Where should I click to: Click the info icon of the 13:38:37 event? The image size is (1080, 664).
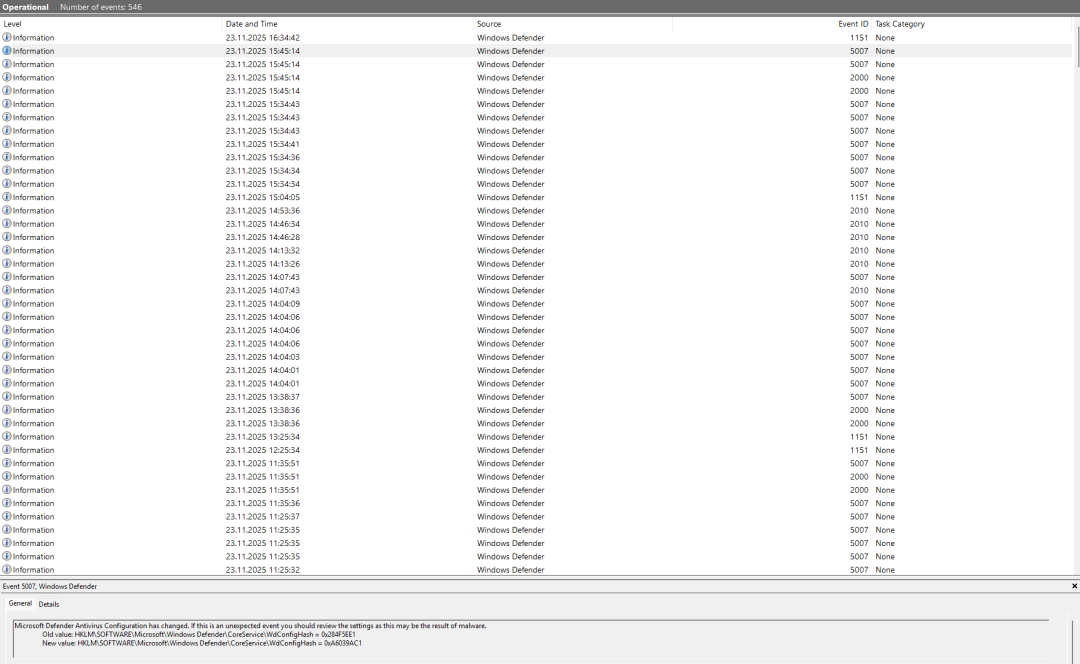point(7,397)
